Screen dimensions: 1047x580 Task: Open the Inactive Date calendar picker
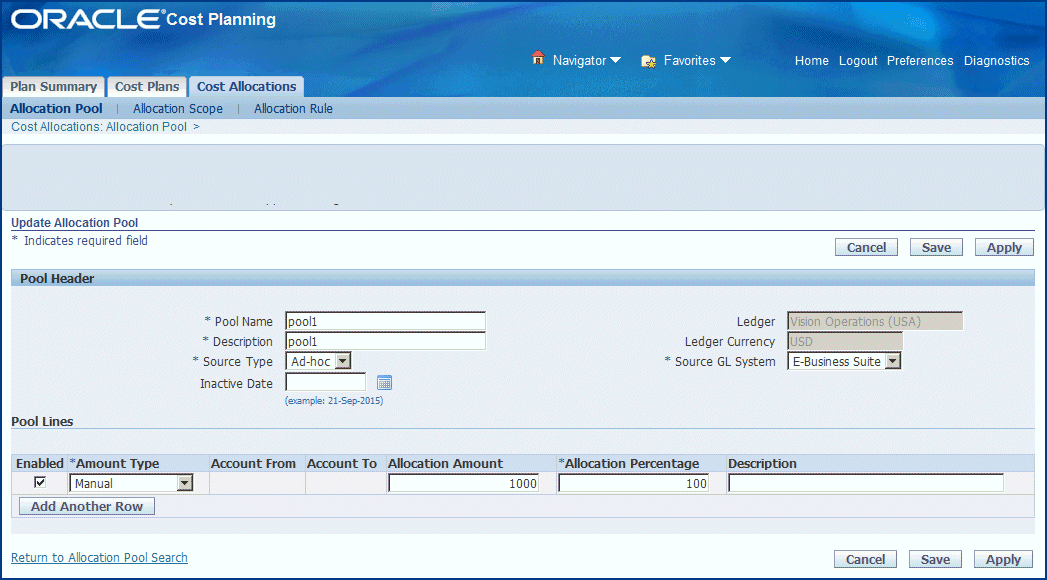(x=384, y=382)
